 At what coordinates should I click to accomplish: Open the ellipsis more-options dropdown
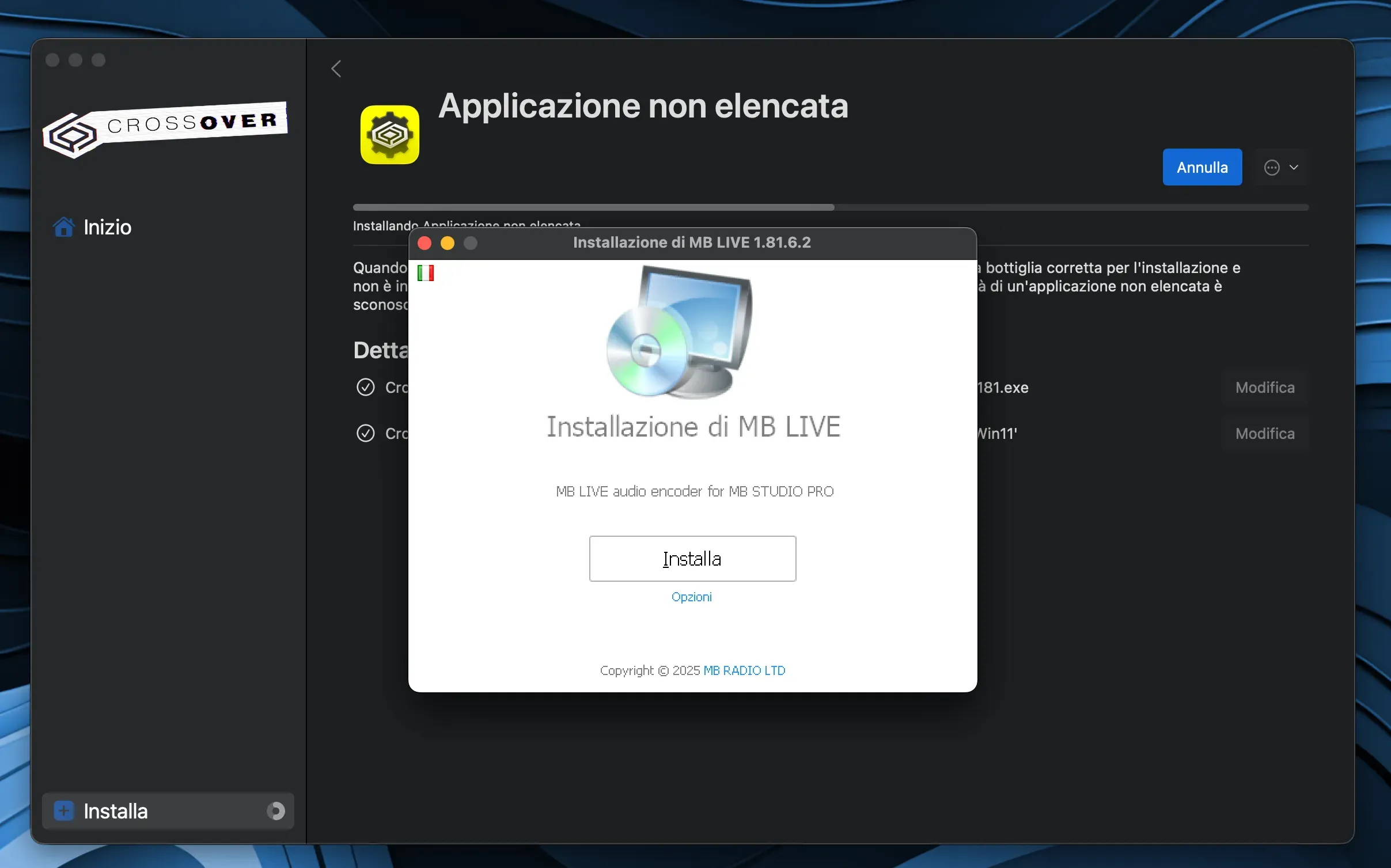[1282, 168]
